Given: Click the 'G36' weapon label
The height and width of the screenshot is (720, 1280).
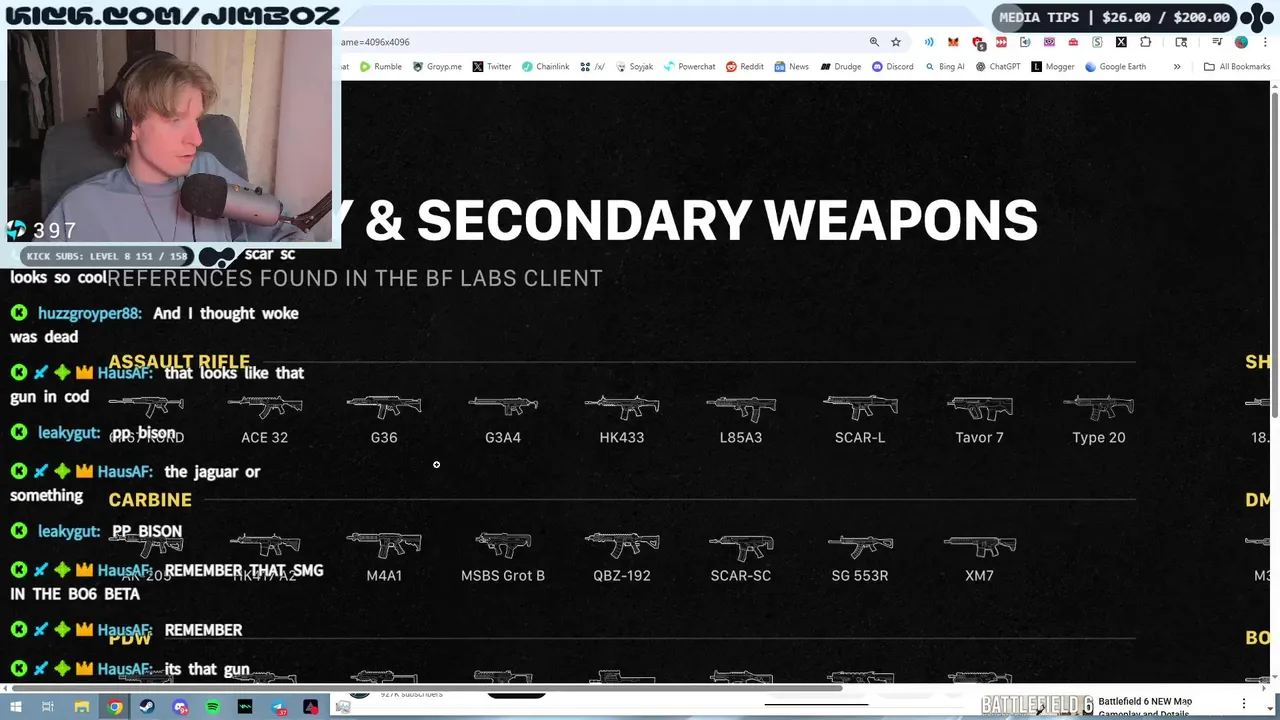Looking at the screenshot, I should coord(384,437).
